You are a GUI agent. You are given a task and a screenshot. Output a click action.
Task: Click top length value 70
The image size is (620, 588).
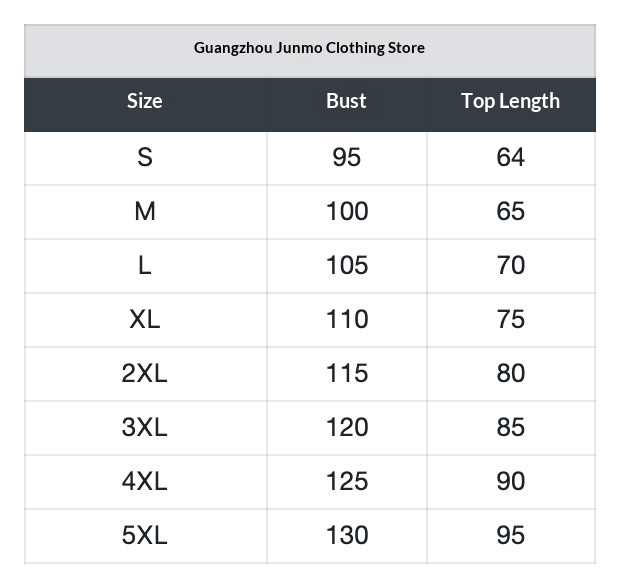[510, 266]
